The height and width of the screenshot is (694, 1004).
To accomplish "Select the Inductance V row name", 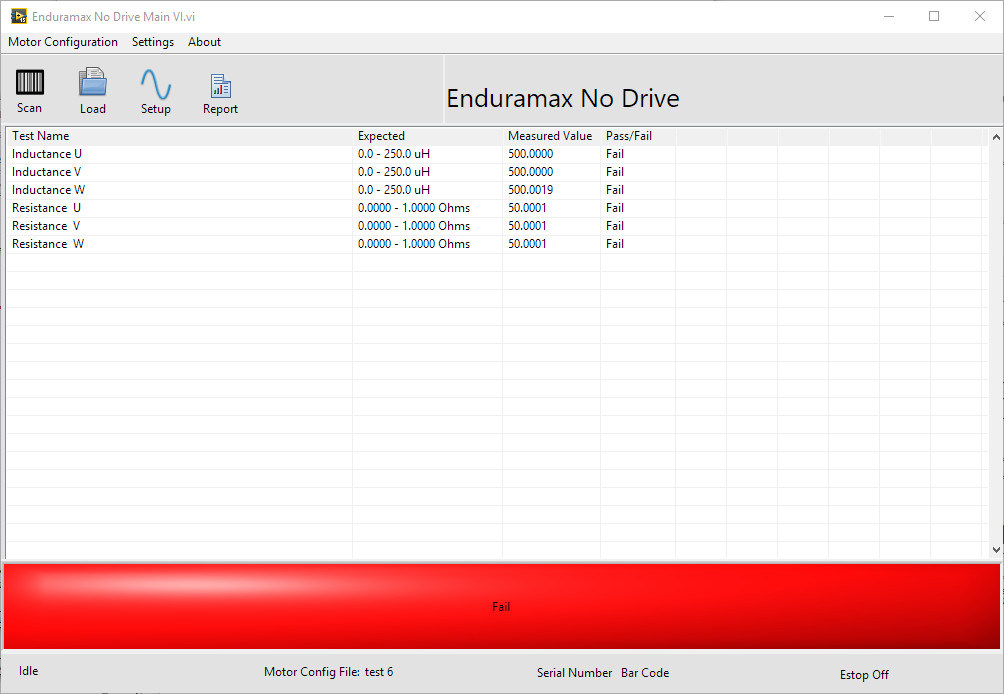I will coord(46,172).
